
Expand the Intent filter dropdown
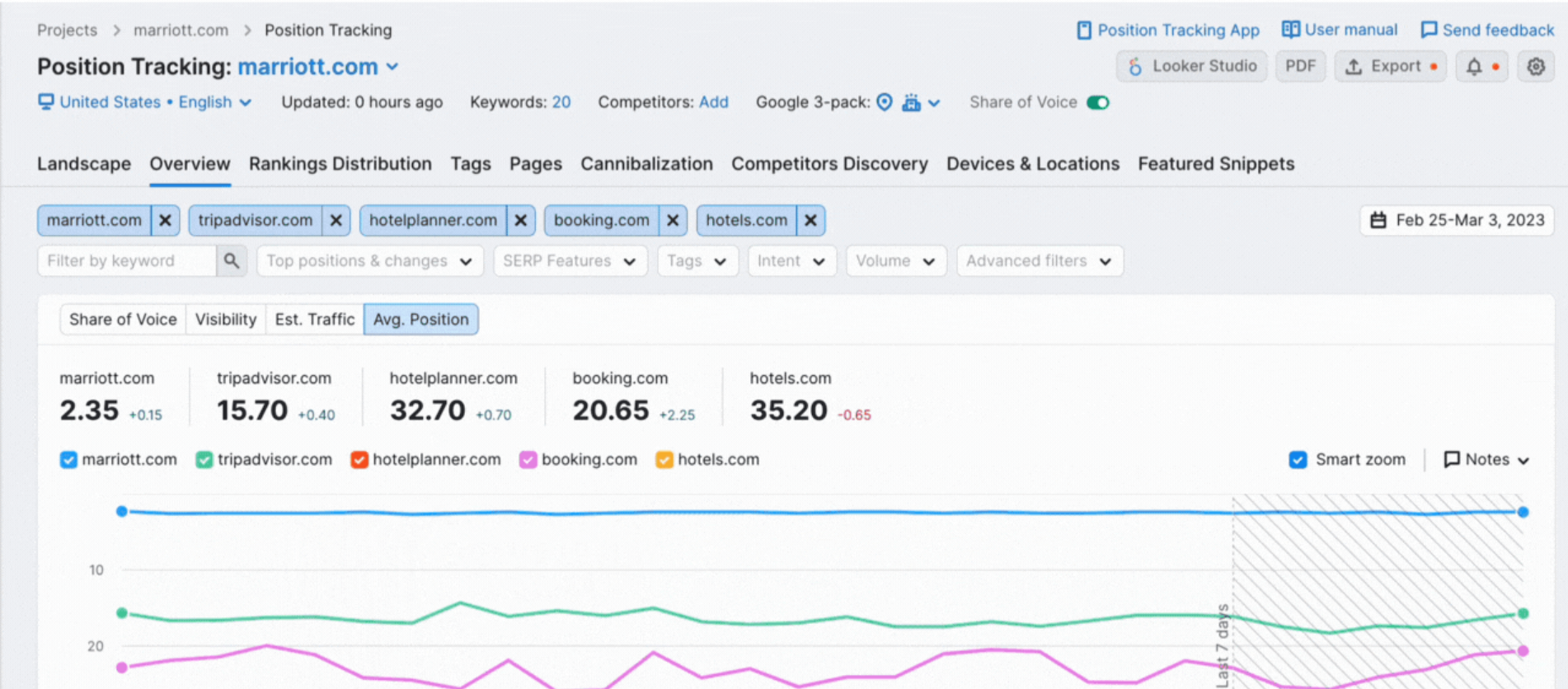[x=791, y=261]
